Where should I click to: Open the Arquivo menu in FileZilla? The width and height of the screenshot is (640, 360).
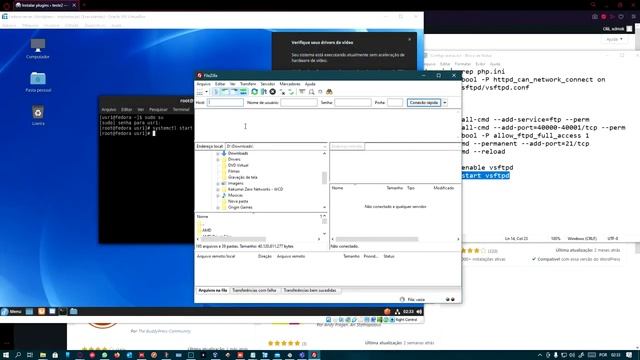[203, 84]
